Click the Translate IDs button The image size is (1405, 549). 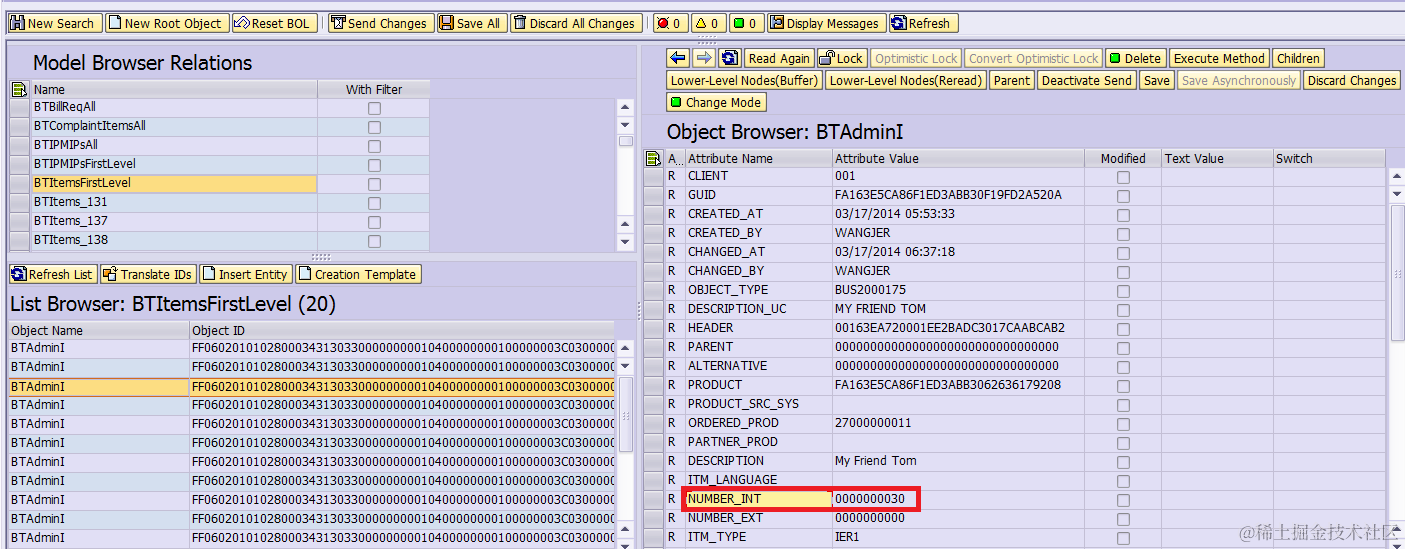coord(148,274)
